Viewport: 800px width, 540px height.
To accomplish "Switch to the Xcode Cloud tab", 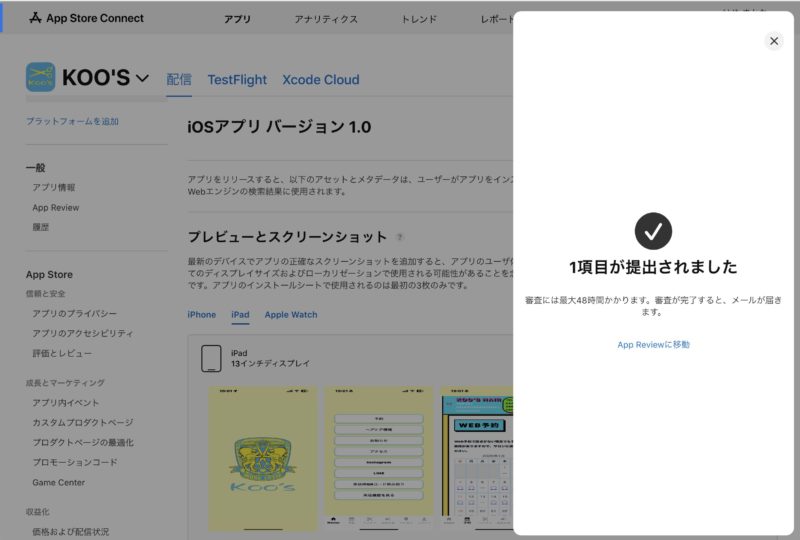I will pos(320,80).
